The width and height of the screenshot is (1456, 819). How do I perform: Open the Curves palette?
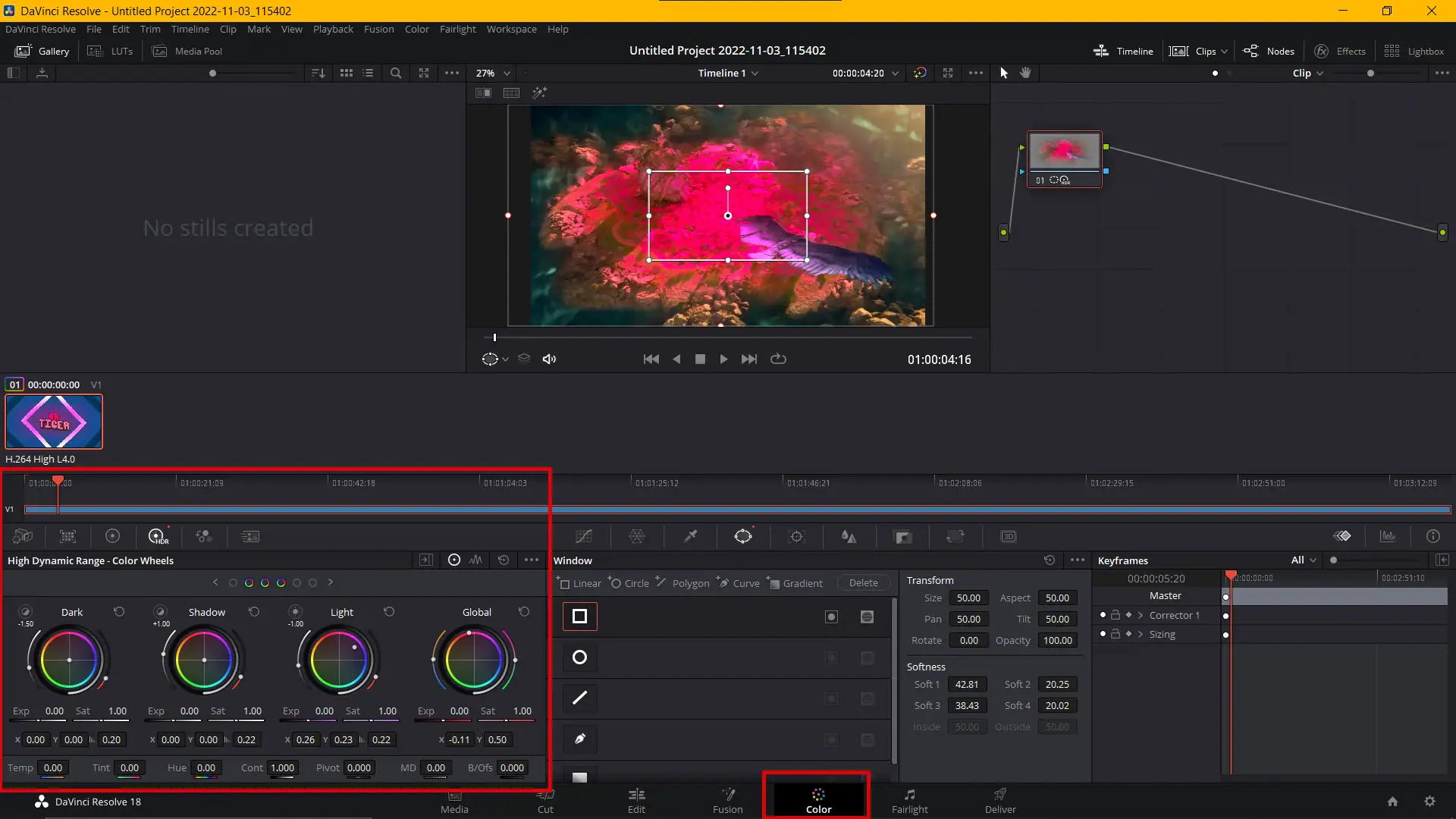coord(582,536)
